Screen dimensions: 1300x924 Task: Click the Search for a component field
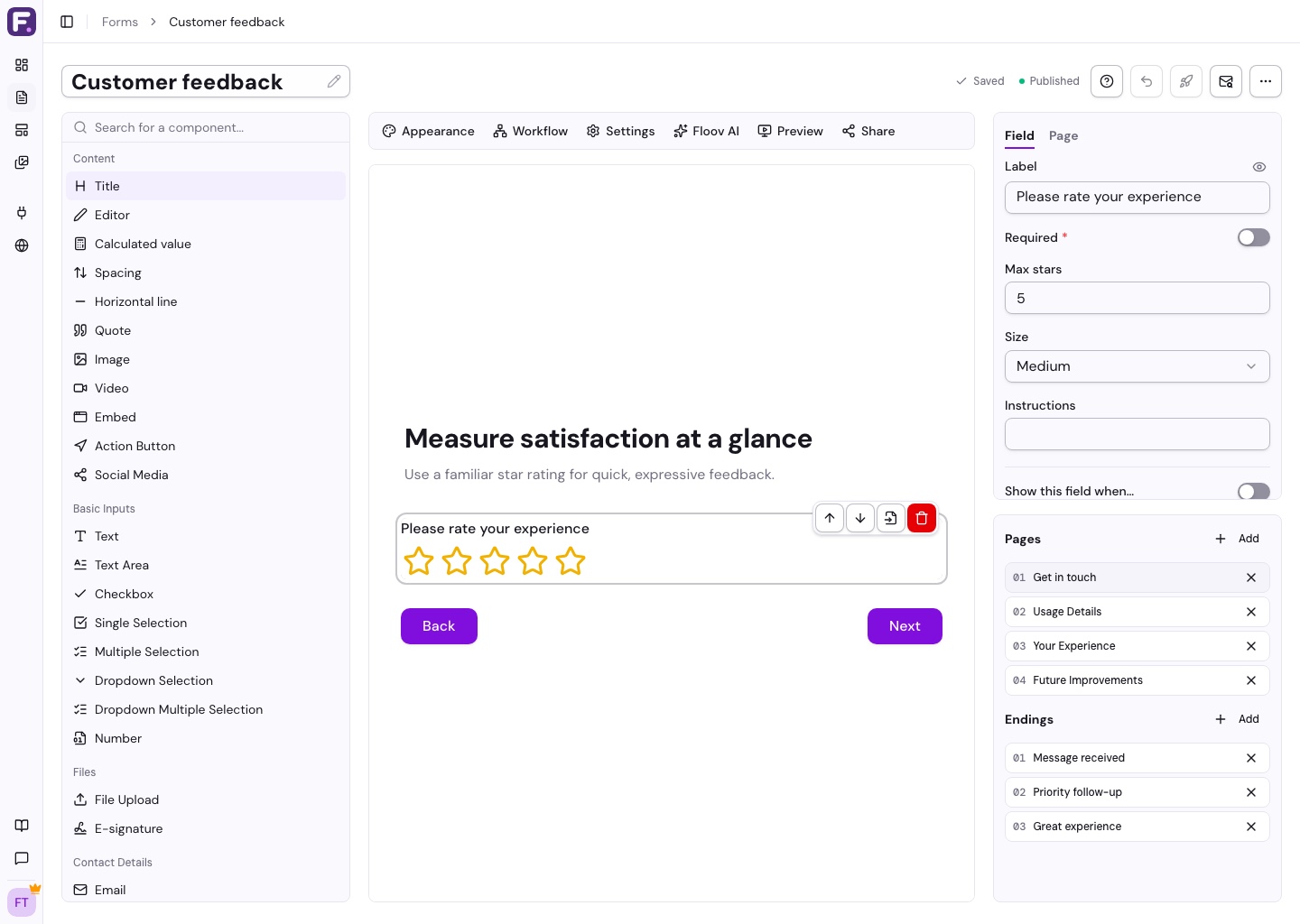point(206,127)
